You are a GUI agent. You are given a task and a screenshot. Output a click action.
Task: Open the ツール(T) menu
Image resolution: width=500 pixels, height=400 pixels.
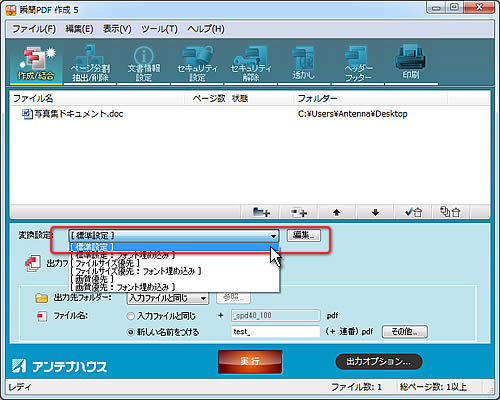pos(159,29)
